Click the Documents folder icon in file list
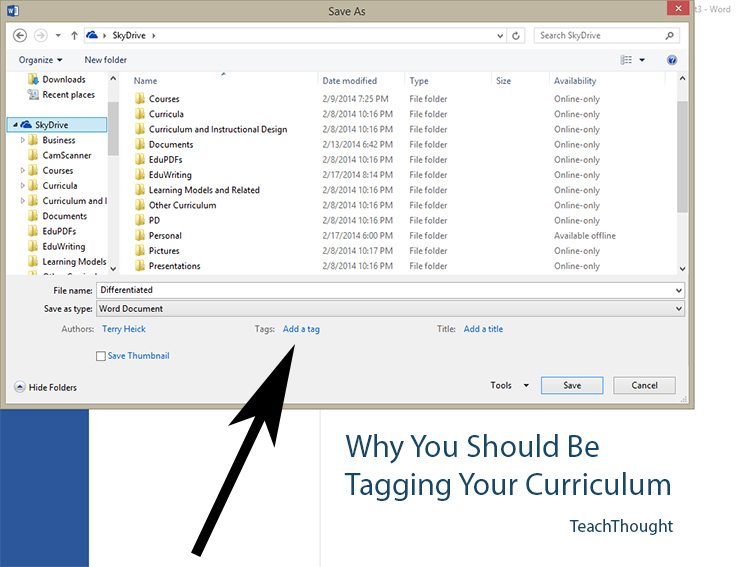Screen dimensions: 756x567 point(140,145)
